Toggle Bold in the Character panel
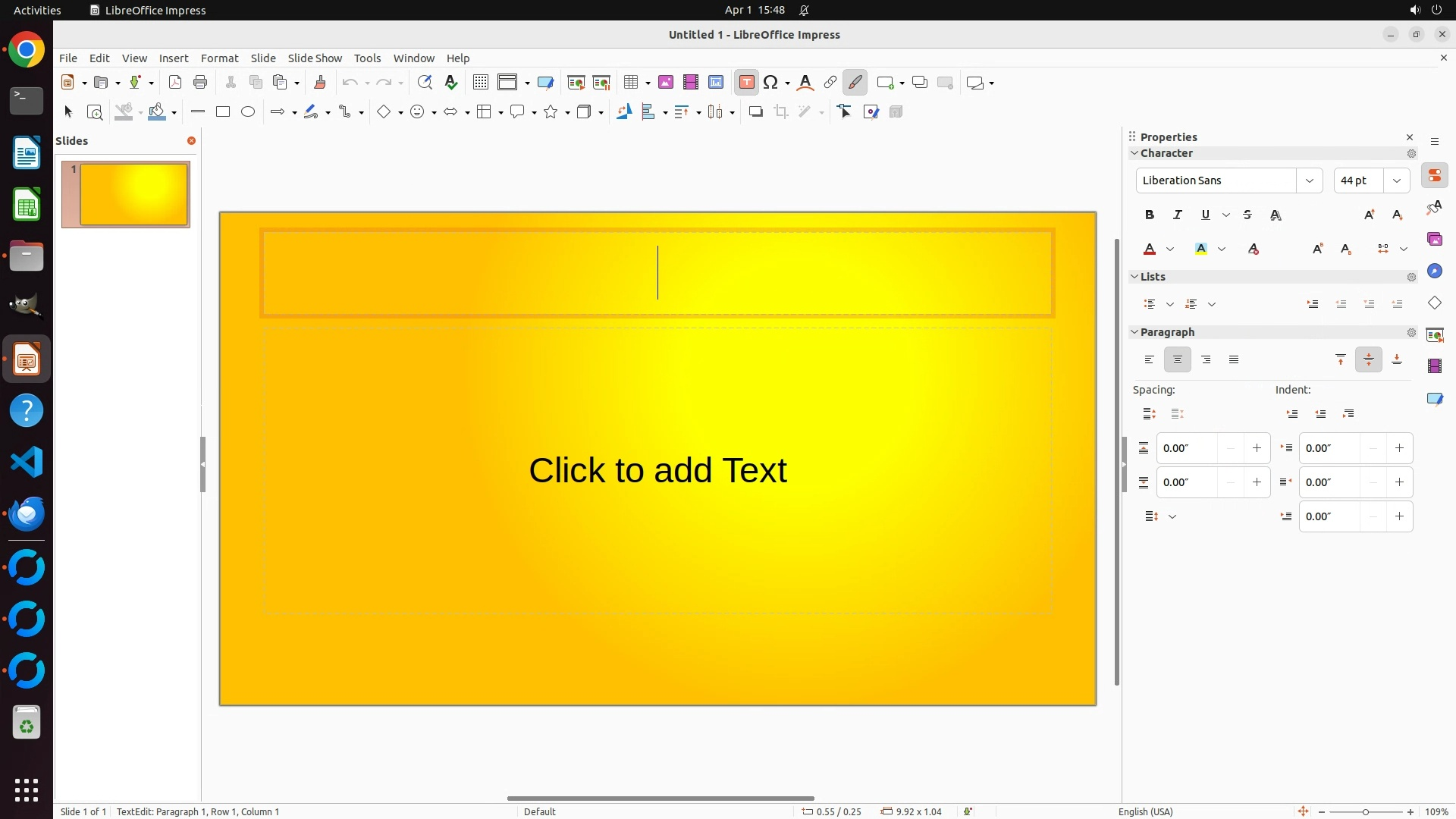This screenshot has width=1456, height=819. coord(1150,215)
